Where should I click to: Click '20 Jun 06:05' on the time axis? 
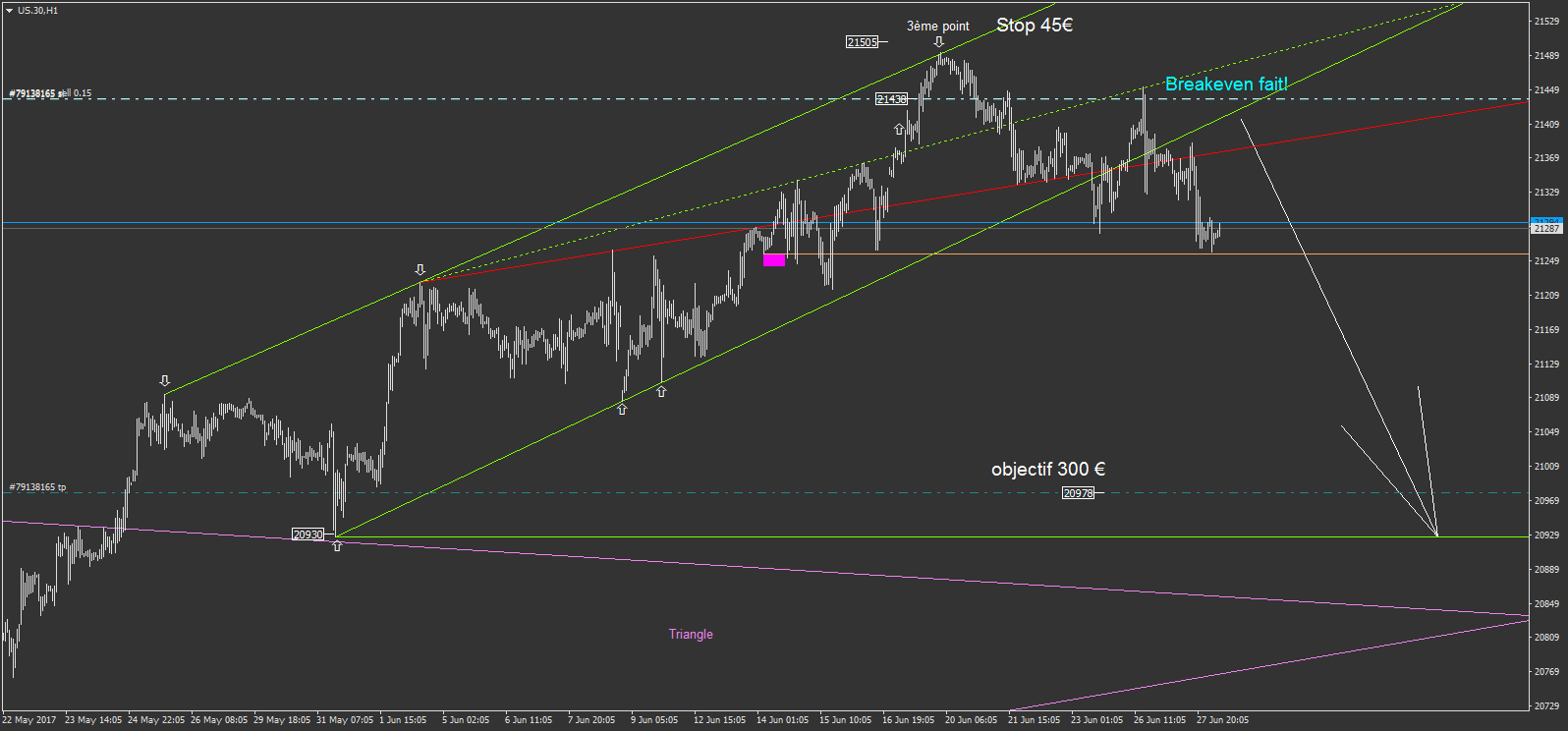coord(971,720)
